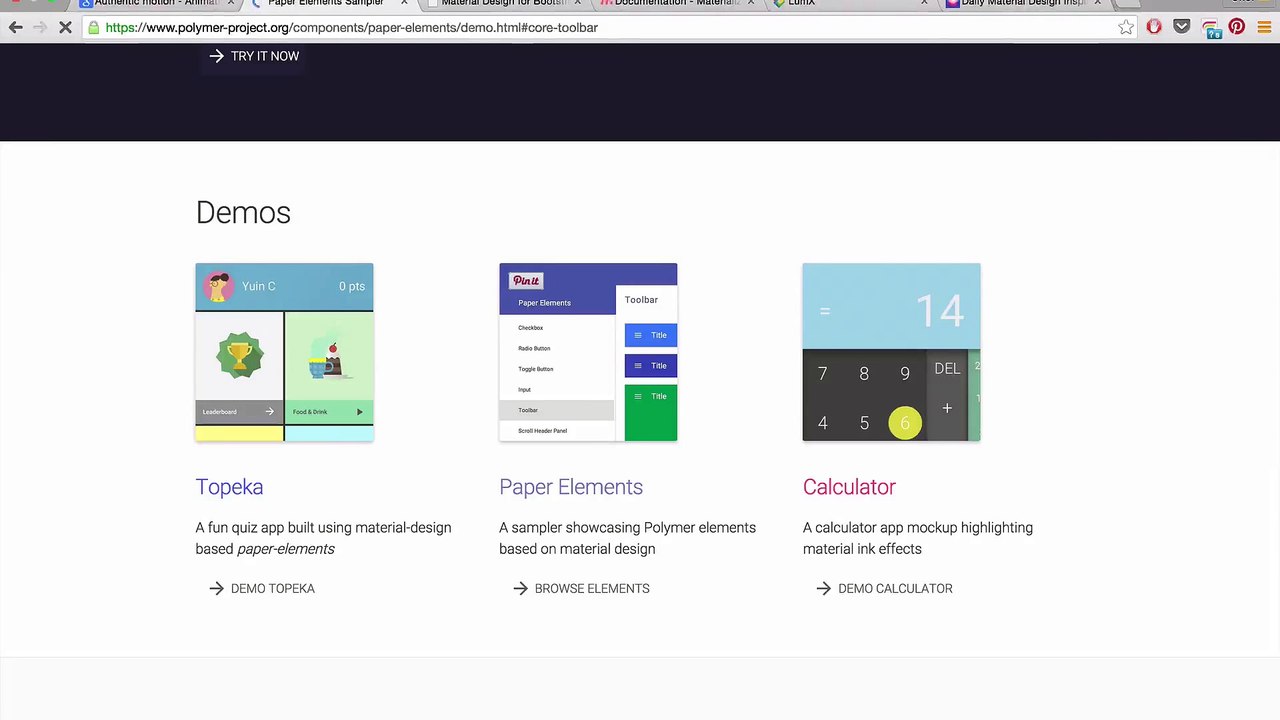Click the Paper Elements heading link
The width and height of the screenshot is (1280, 720).
(571, 487)
